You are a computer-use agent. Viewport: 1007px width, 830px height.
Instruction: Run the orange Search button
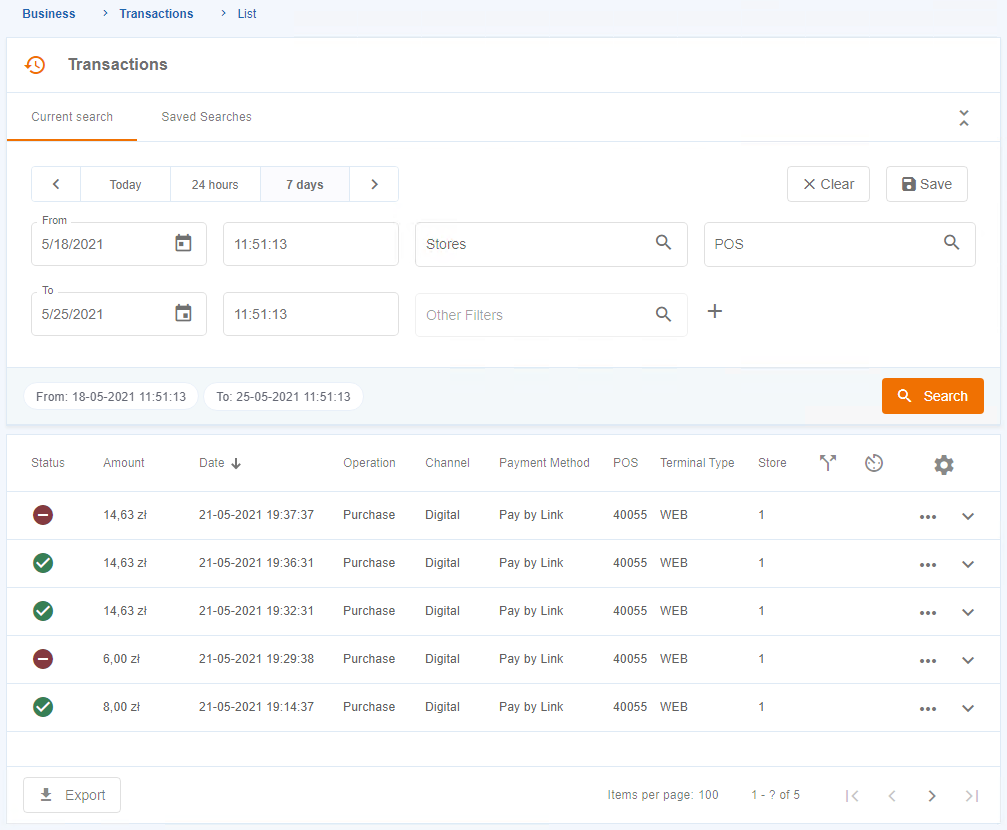click(932, 396)
